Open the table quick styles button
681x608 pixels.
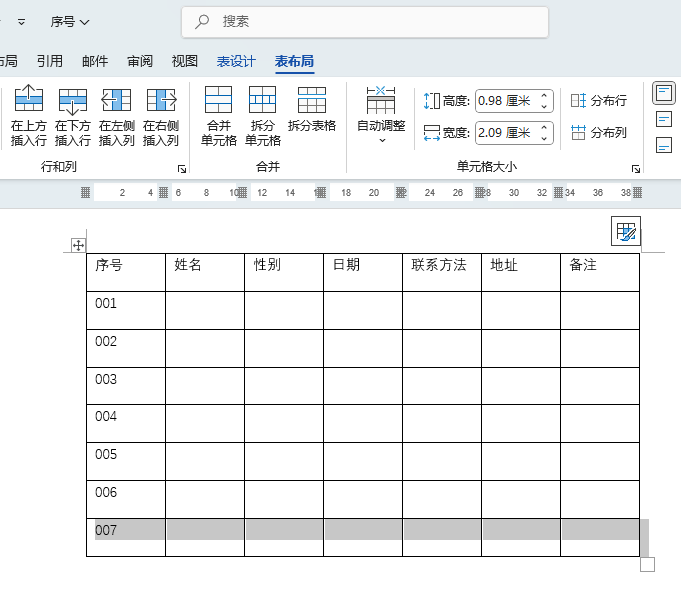626,231
